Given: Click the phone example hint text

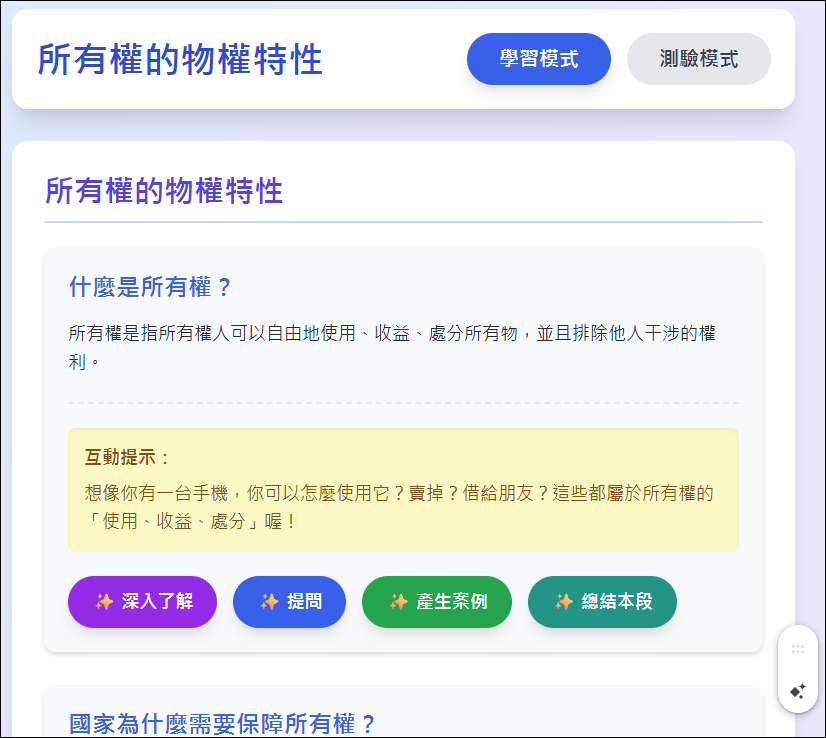Looking at the screenshot, I should click(399, 507).
